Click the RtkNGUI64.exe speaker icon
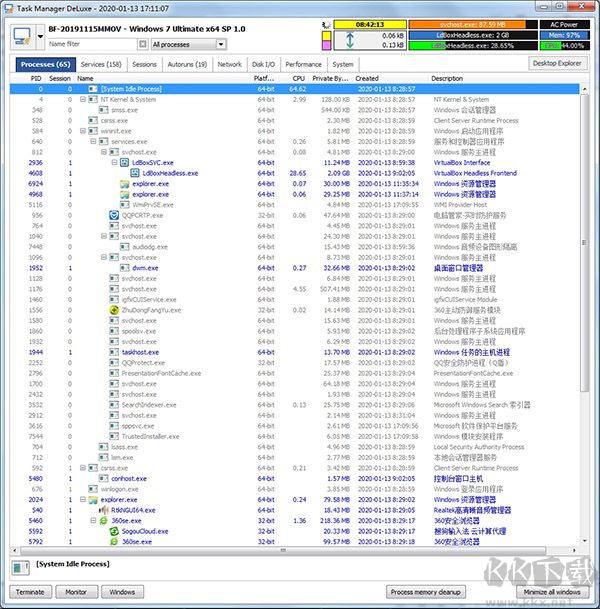 coord(103,510)
